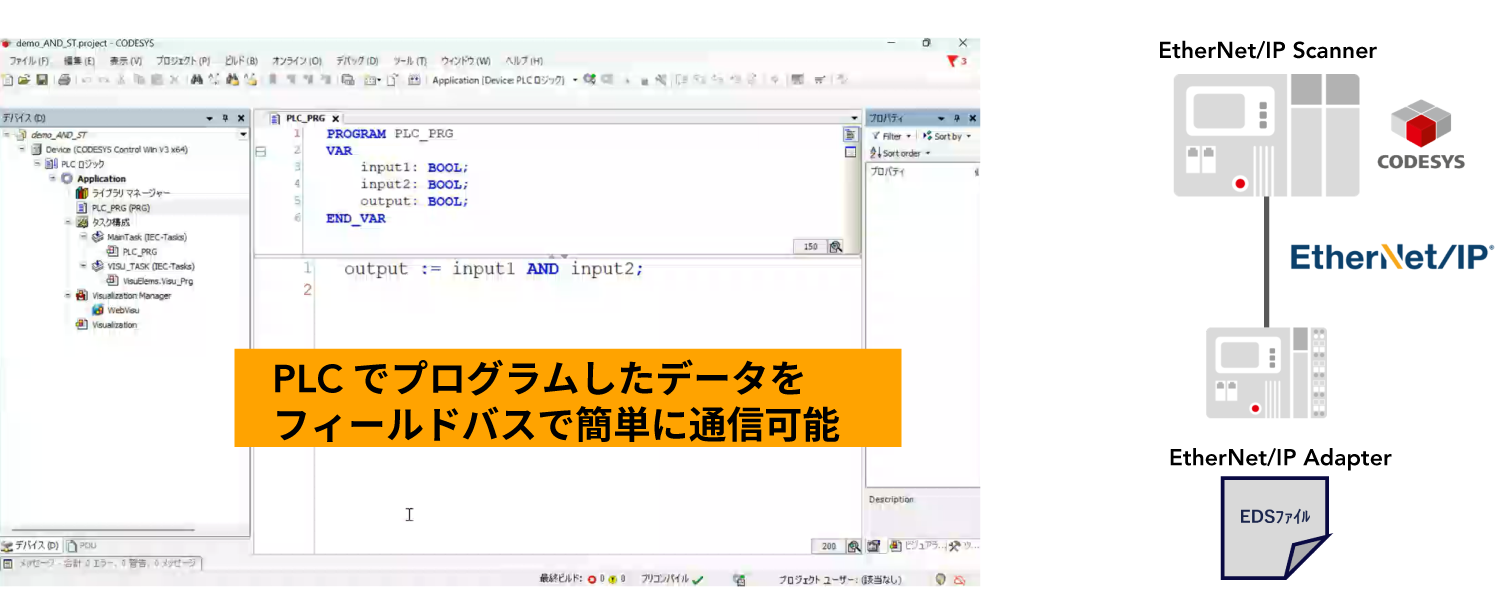Click the Build icon left of the Application selector

[414, 80]
